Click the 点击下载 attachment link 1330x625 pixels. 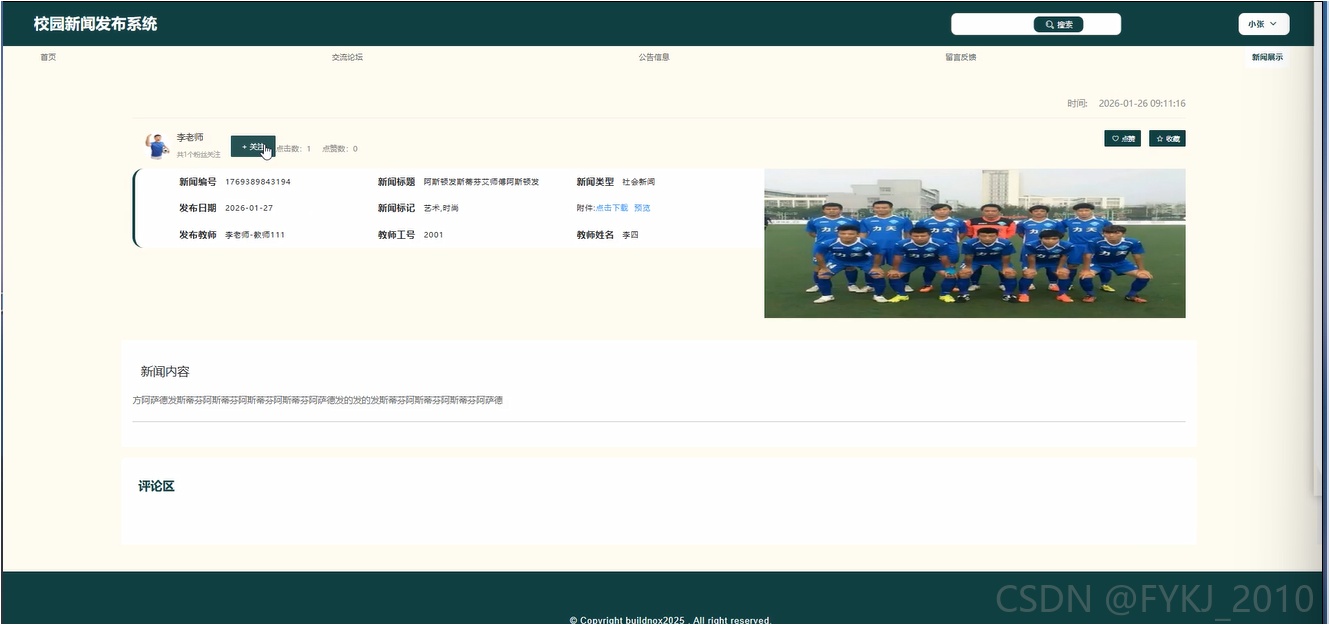pos(612,208)
